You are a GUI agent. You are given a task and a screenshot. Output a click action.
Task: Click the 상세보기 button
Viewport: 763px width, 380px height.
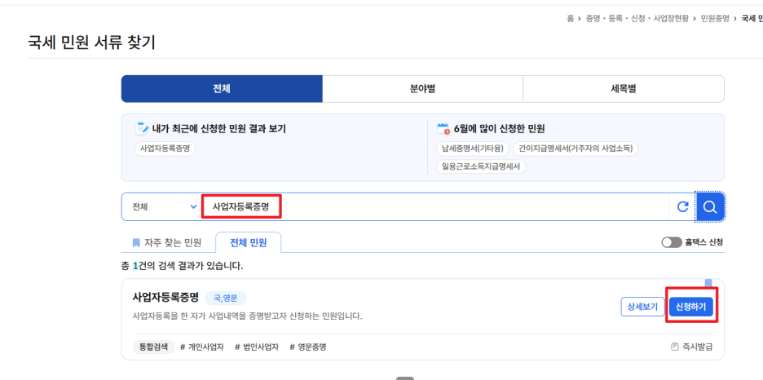642,307
